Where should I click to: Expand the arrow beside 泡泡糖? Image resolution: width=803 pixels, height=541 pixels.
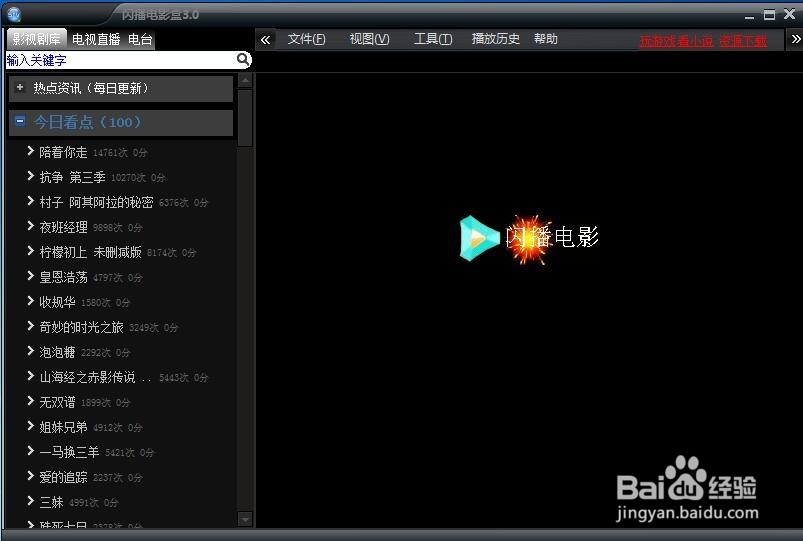point(31,351)
